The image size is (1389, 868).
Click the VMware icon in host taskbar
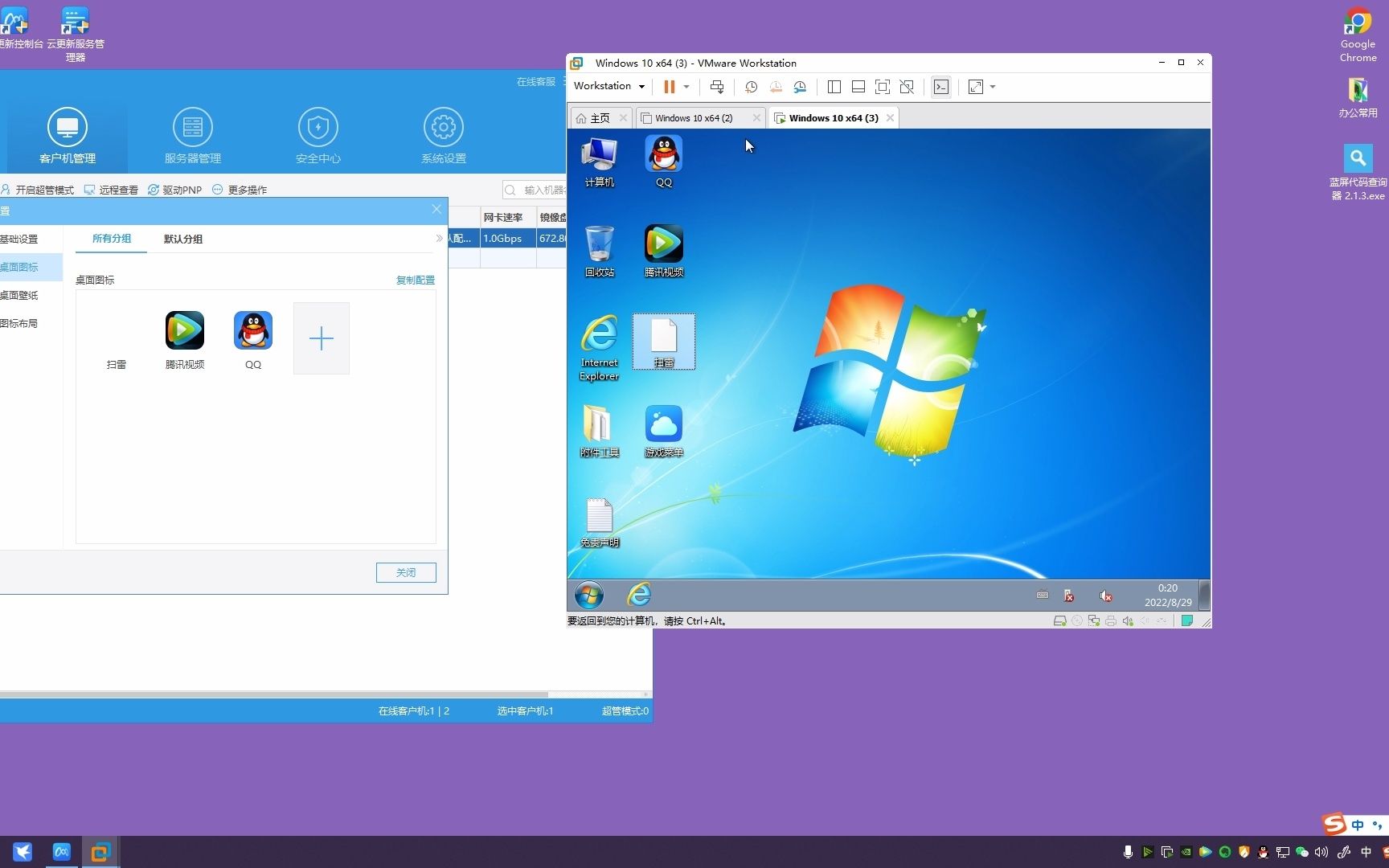[100, 853]
